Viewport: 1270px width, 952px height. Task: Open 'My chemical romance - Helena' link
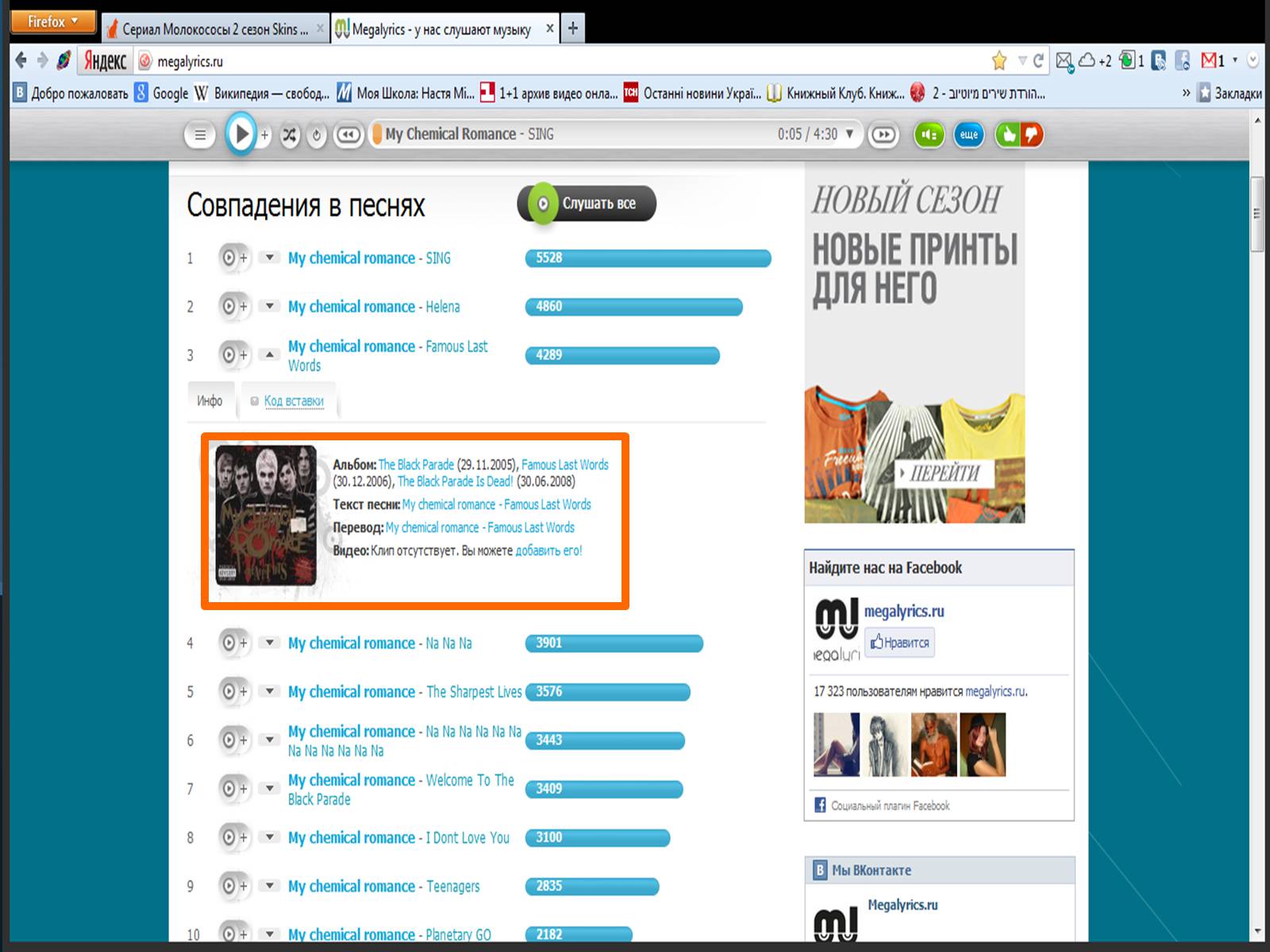(374, 306)
